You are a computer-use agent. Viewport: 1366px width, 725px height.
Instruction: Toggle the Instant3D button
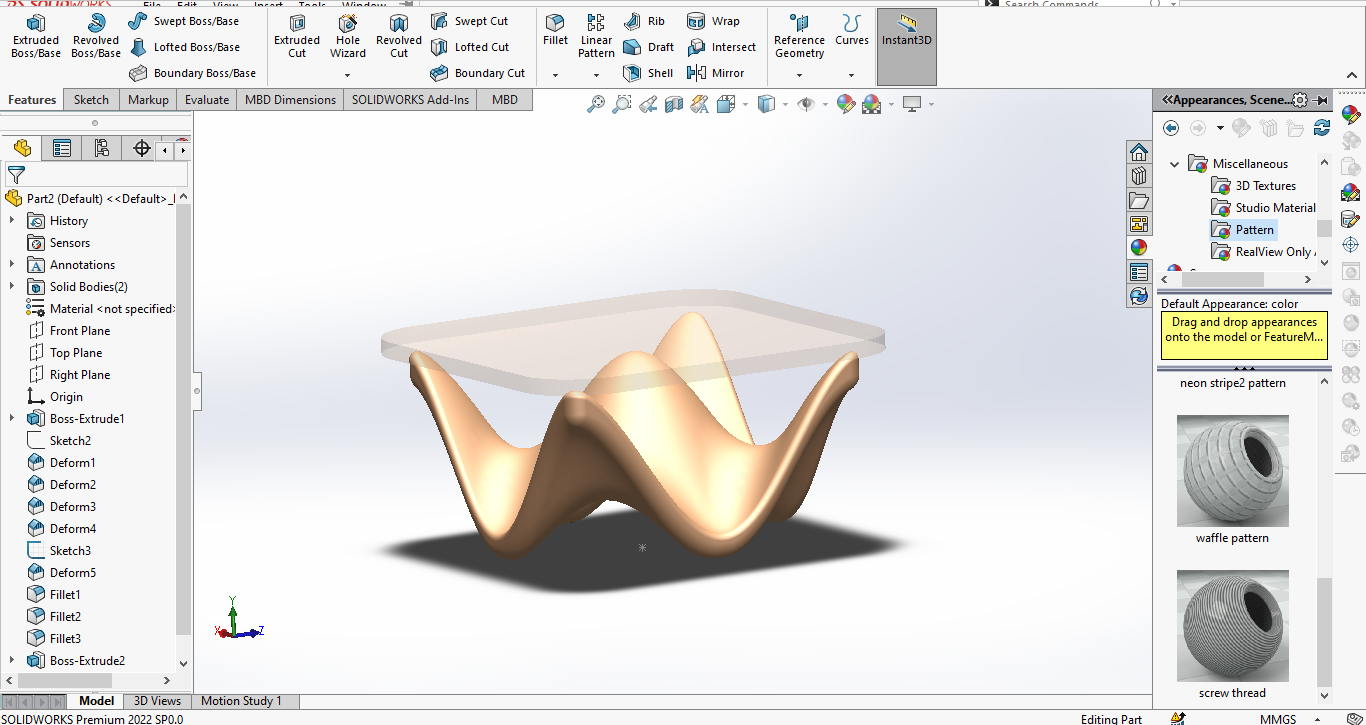point(907,47)
